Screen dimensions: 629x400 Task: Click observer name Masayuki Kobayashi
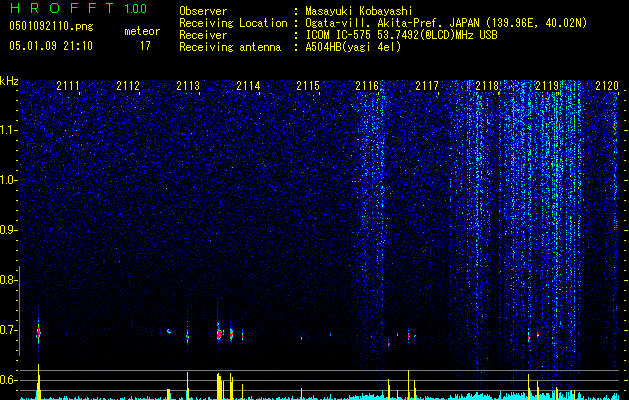coord(359,11)
